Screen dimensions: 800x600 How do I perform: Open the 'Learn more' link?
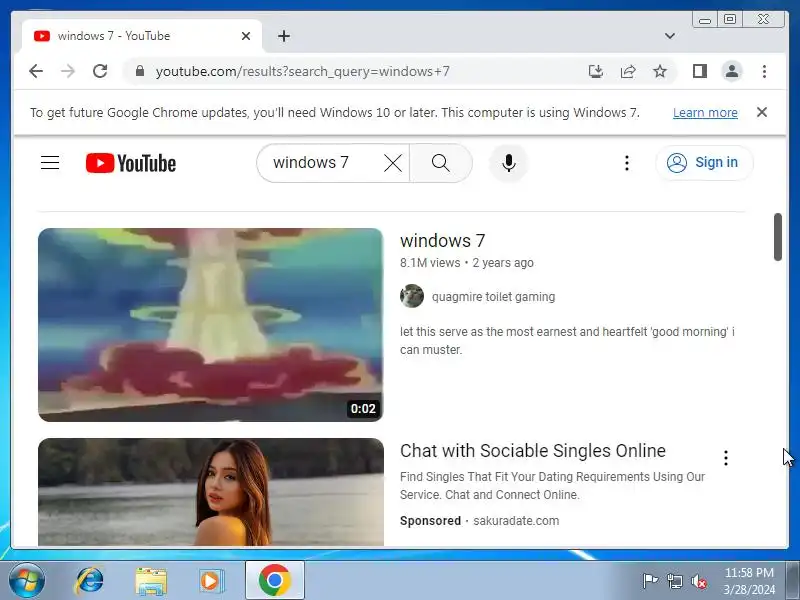click(705, 112)
